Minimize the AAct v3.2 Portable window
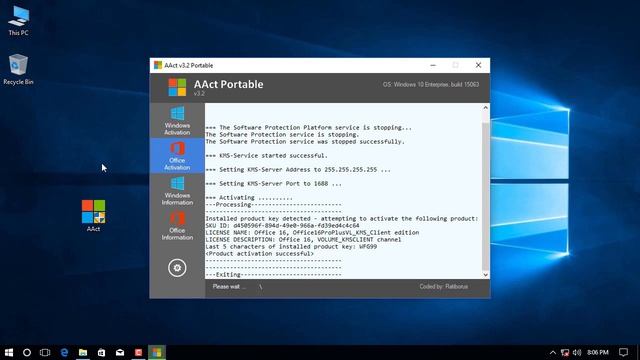Image resolution: width=640 pixels, height=360 pixels. (x=433, y=65)
